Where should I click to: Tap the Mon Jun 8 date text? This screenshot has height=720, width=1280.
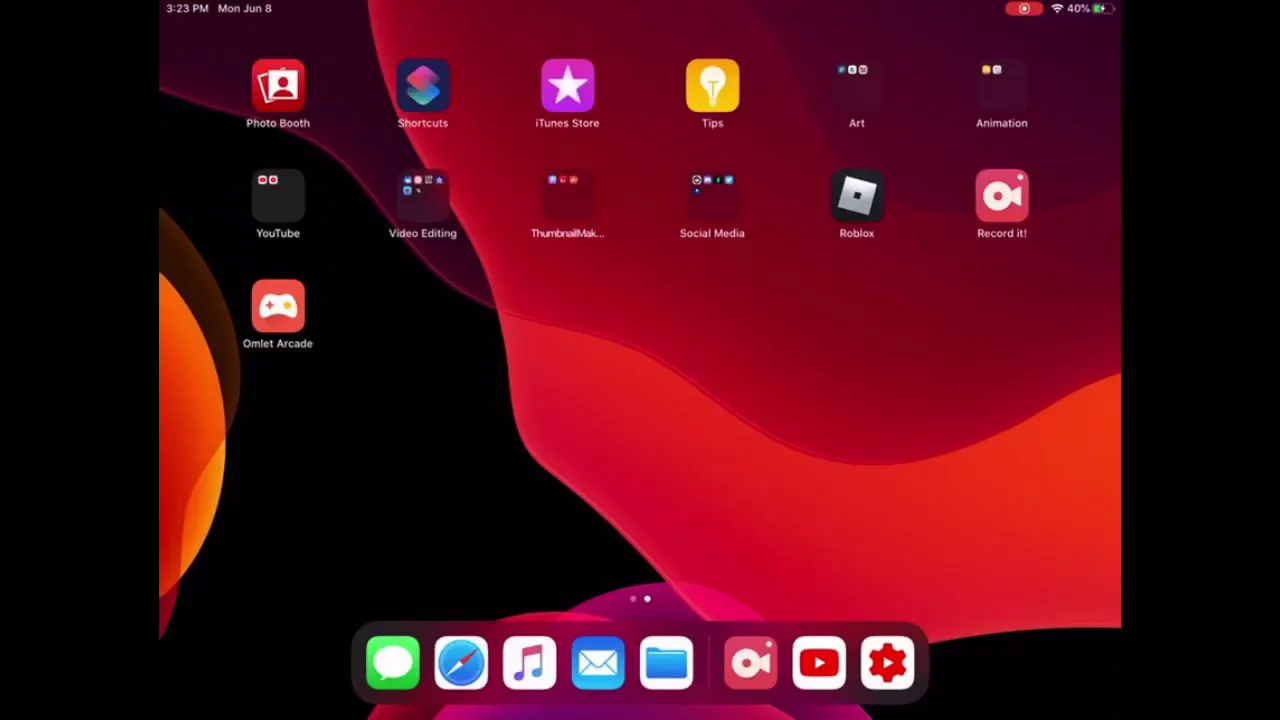(x=244, y=8)
